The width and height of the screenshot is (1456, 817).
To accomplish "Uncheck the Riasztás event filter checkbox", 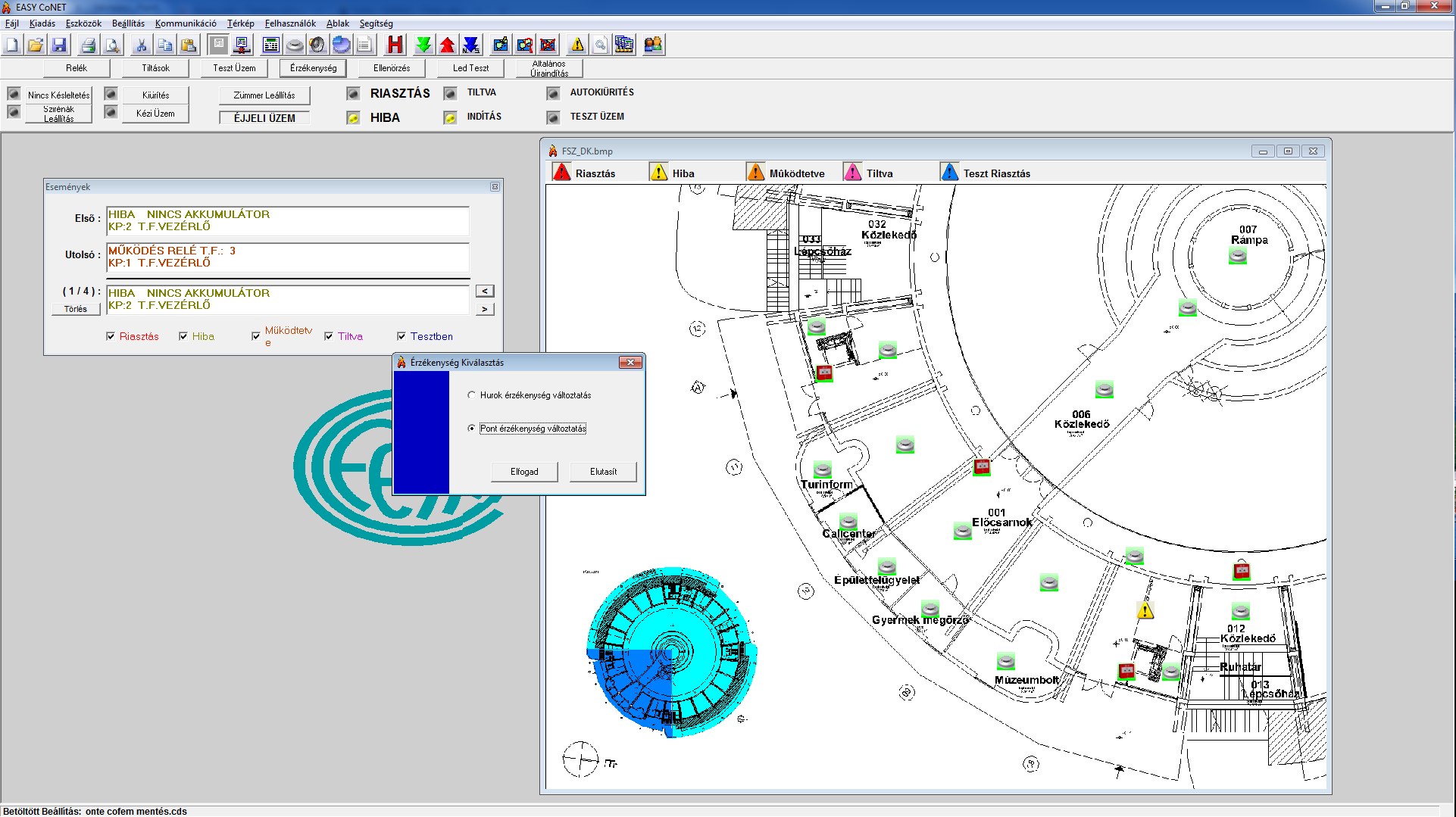I will 111,336.
